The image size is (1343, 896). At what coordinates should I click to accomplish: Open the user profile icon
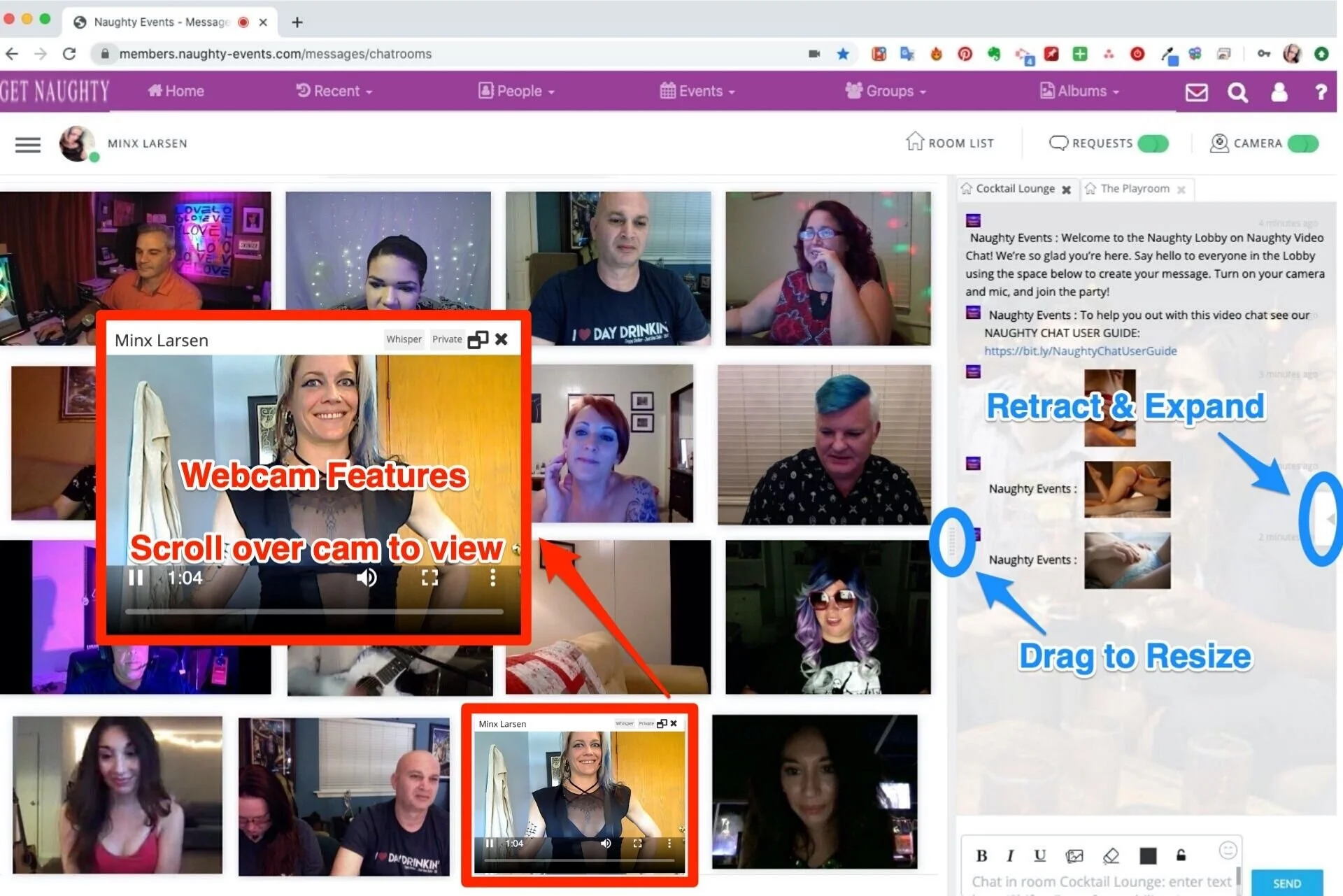point(1279,92)
